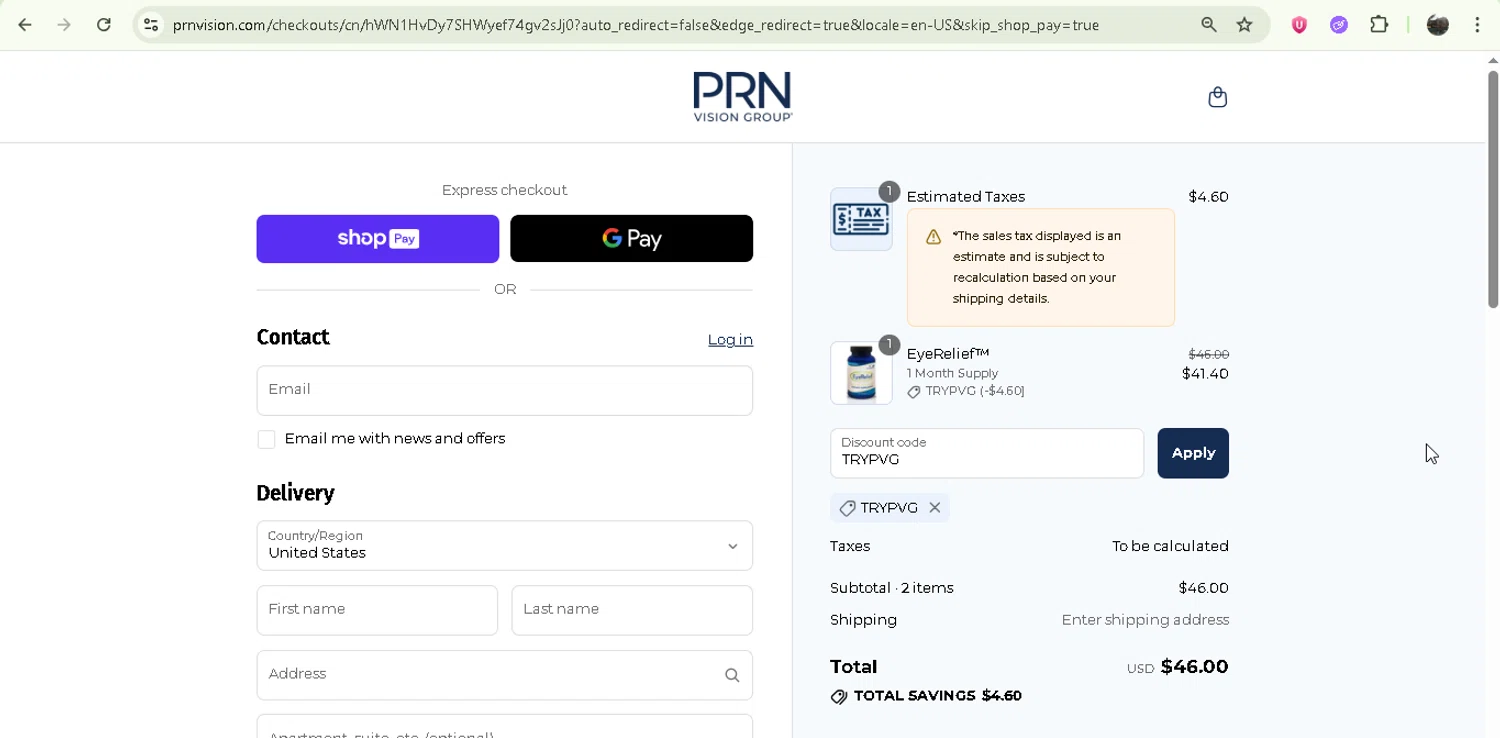Click the TRYPVG applied discount chip
This screenshot has height=738, width=1500.
889,508
